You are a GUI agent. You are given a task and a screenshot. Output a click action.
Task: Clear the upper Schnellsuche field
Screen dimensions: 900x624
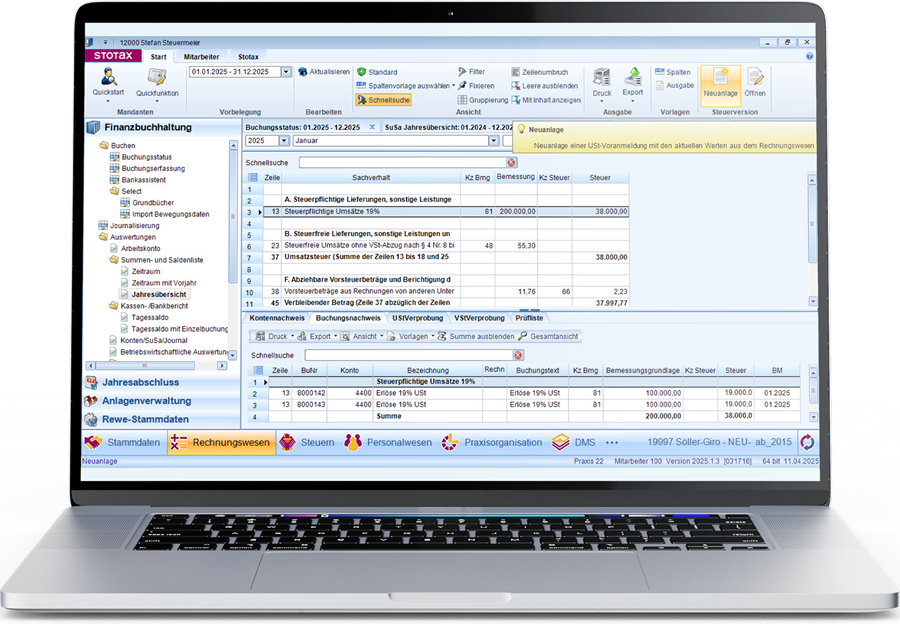pos(511,163)
